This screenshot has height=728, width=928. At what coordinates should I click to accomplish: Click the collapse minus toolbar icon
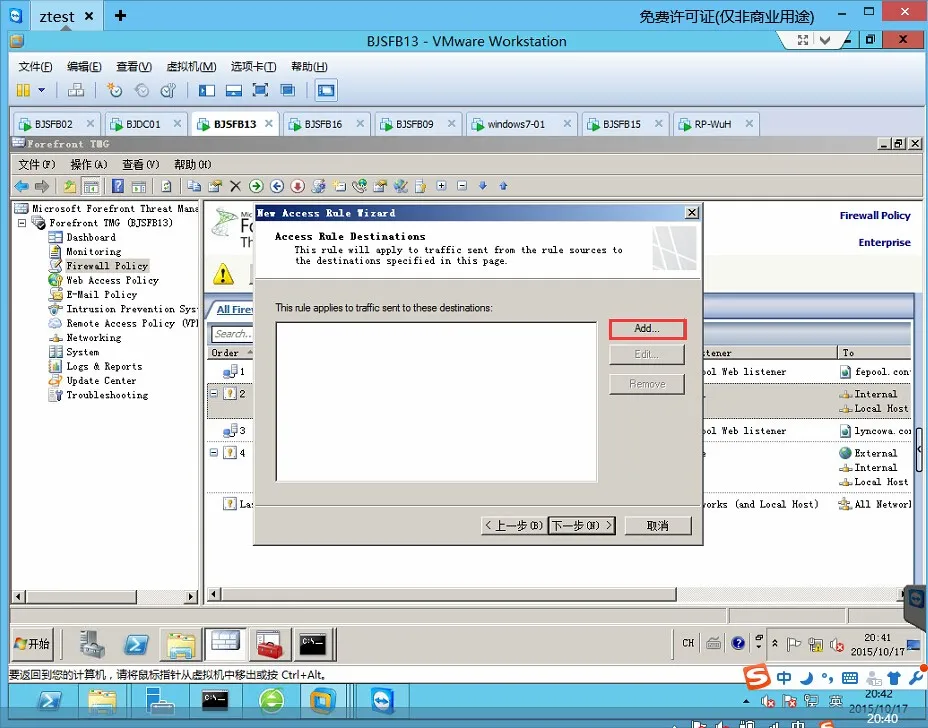[x=462, y=186]
